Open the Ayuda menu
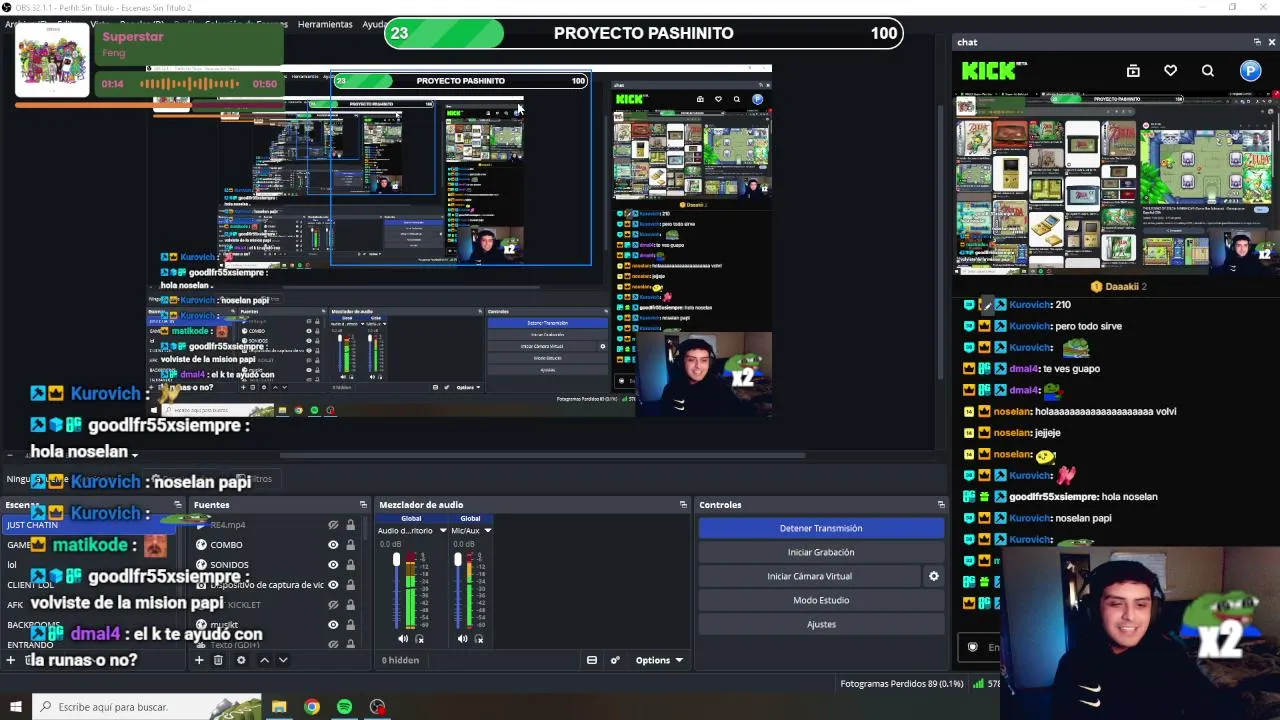1280x720 pixels. coord(375,24)
